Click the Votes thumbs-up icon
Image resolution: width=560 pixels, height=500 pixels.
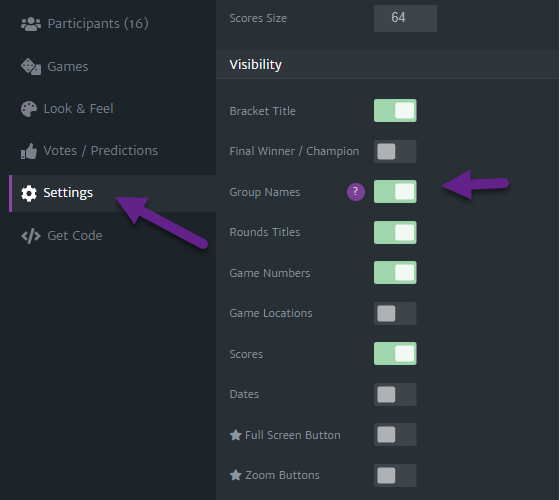click(29, 151)
